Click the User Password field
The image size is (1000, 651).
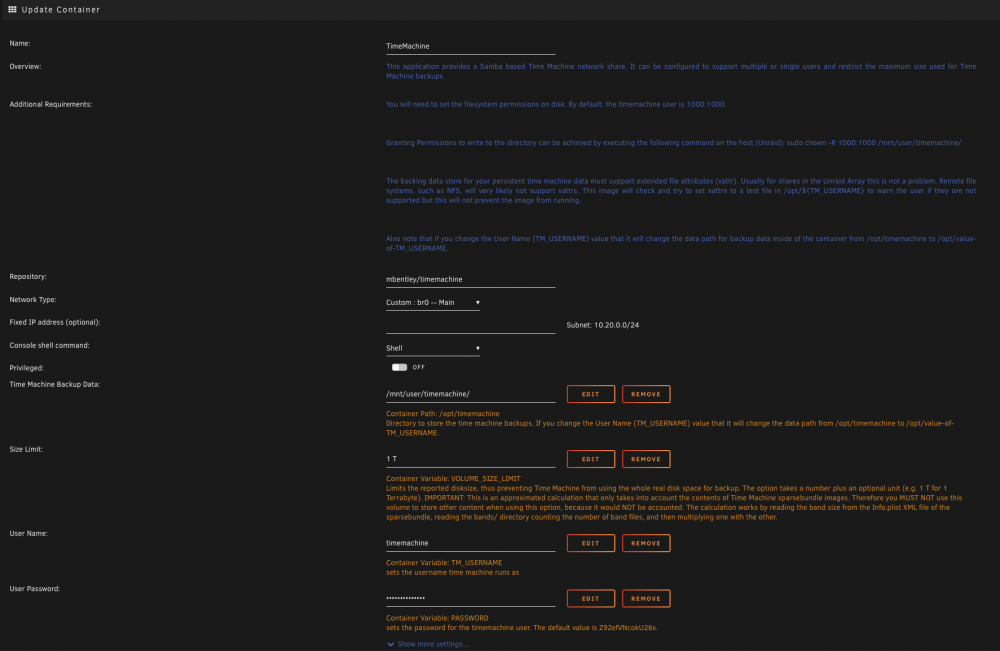coord(470,599)
